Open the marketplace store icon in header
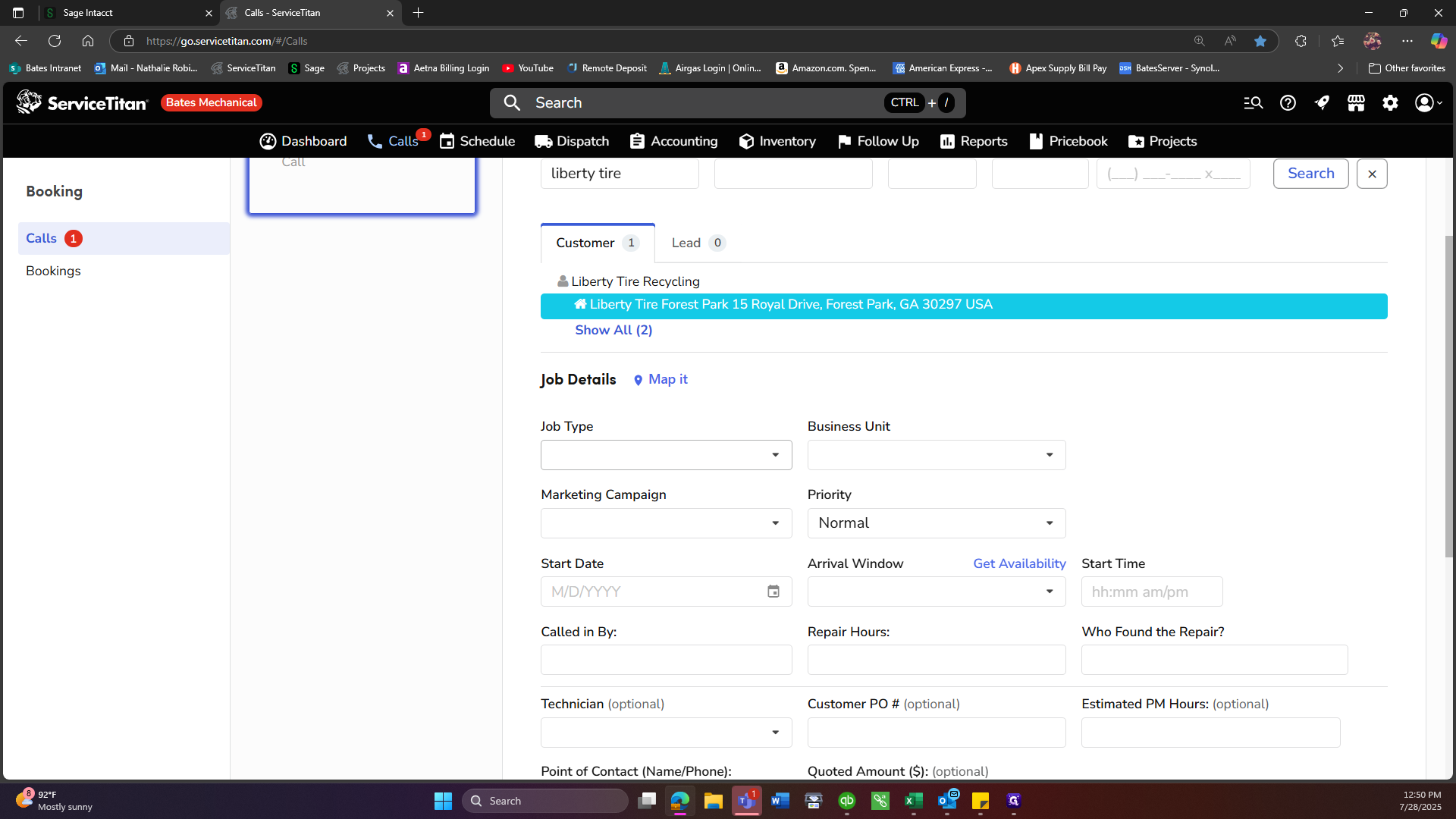 (1356, 103)
